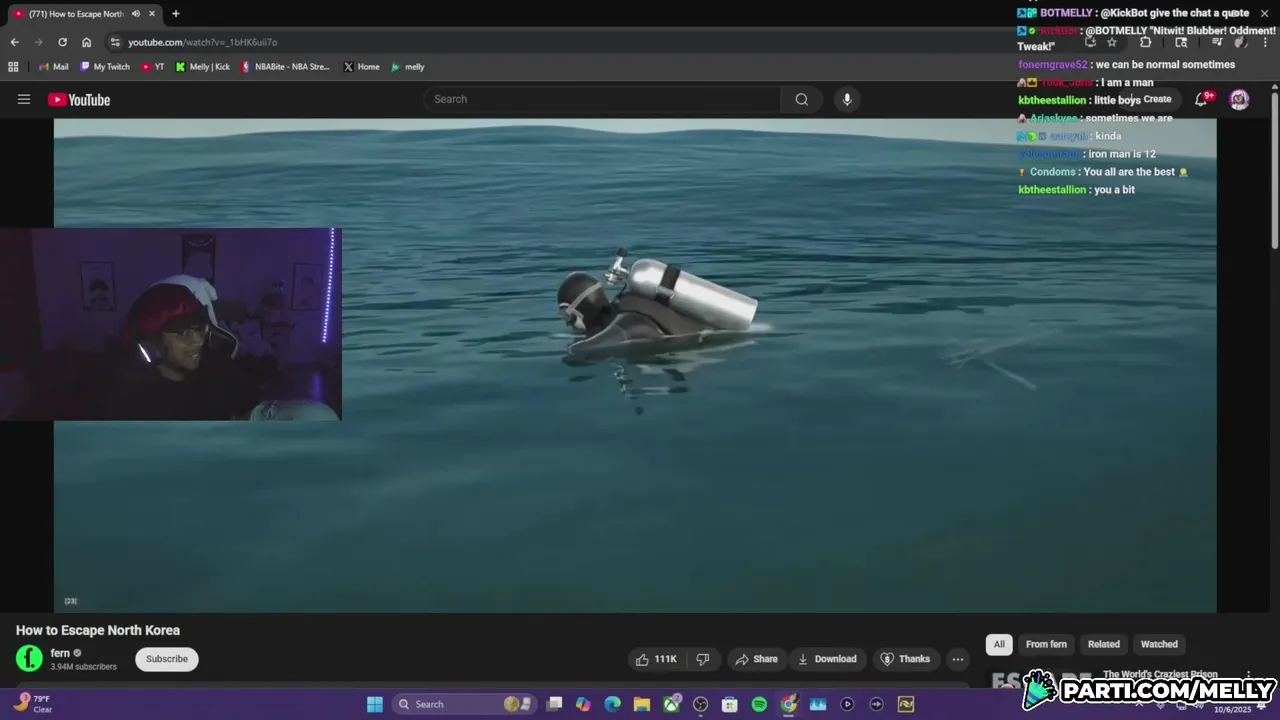Launch Microsoft Edge from the taskbar
The height and width of the screenshot is (720, 1280).
(x=613, y=704)
